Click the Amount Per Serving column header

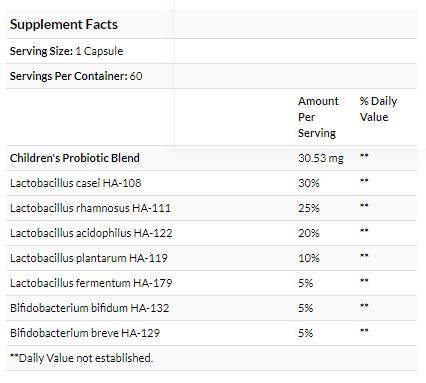click(318, 117)
